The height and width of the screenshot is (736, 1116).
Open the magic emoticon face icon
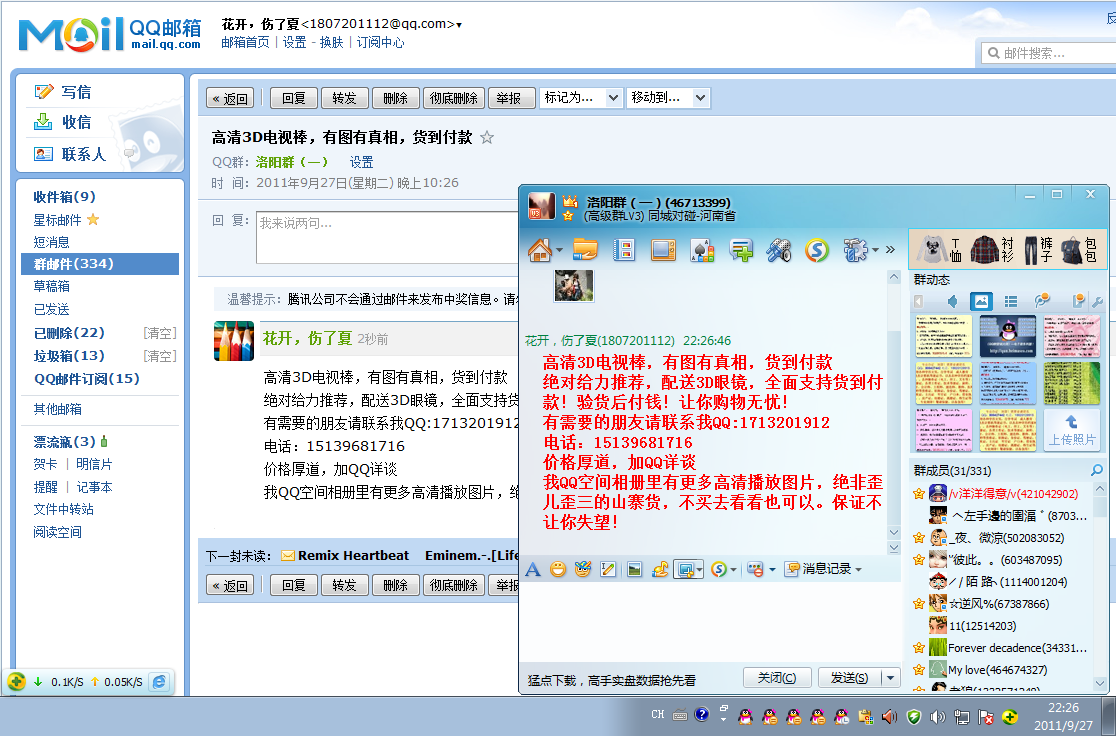click(x=583, y=569)
